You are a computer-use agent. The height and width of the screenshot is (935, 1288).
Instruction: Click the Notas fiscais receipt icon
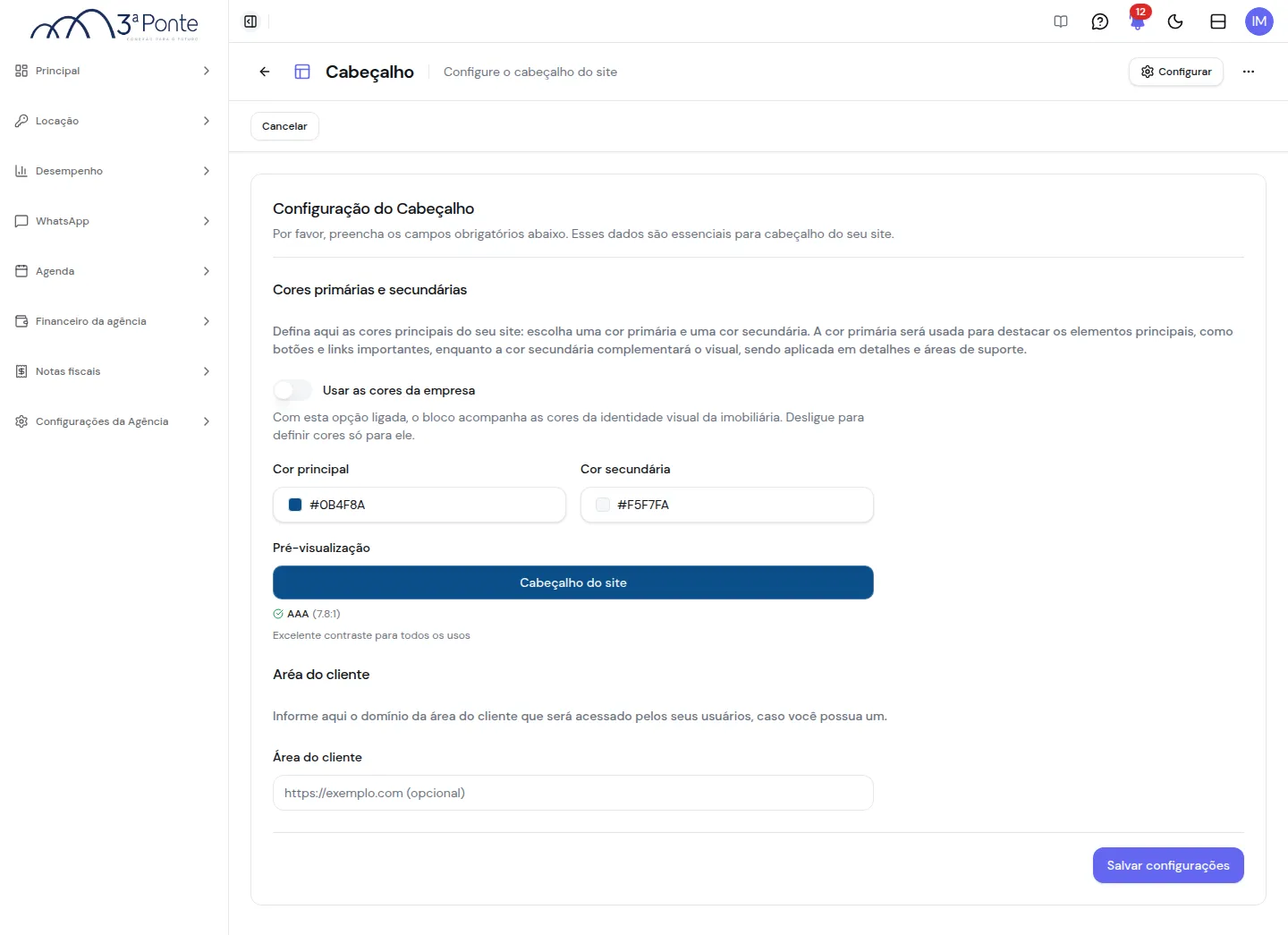(21, 371)
